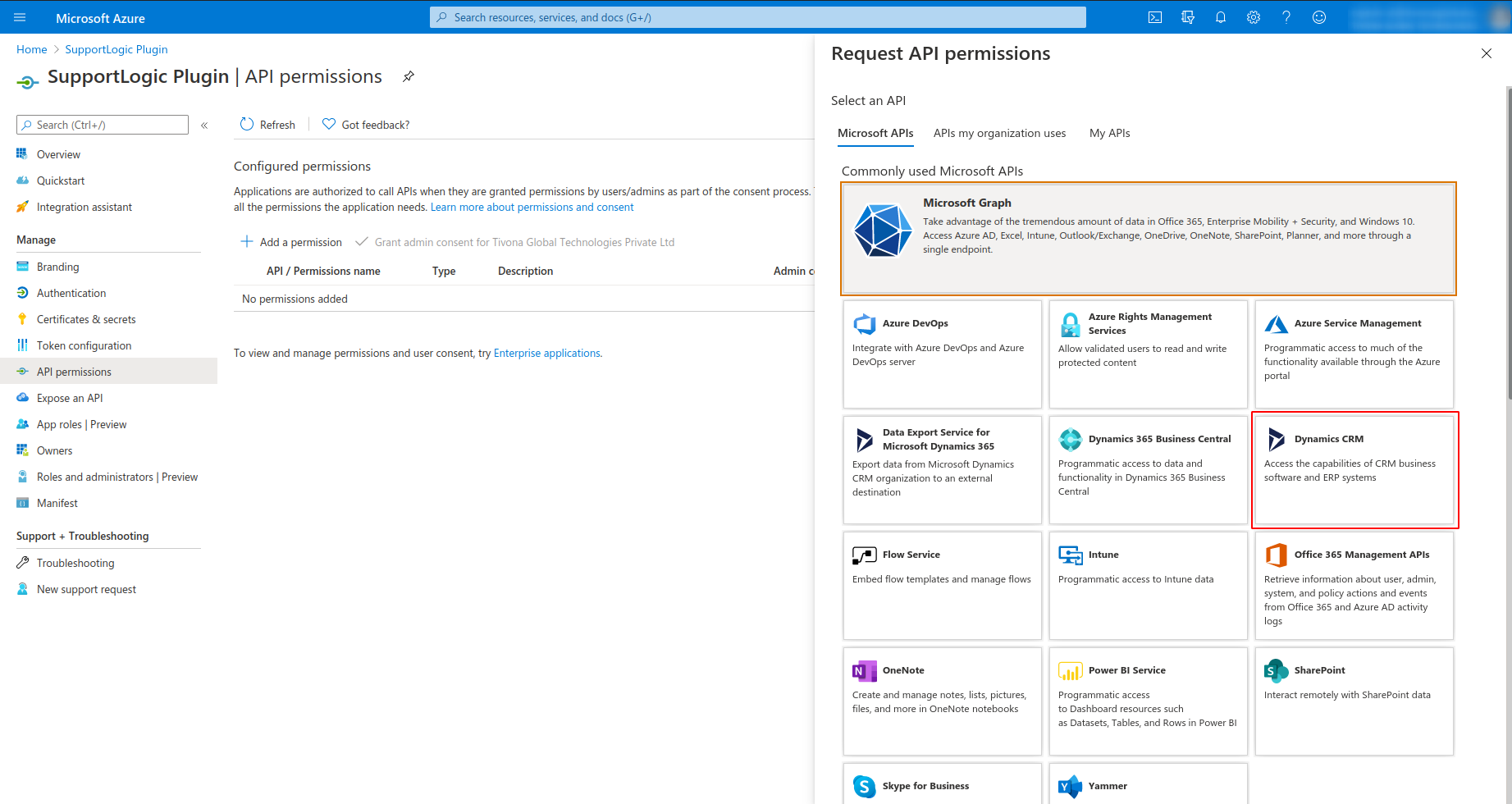Click the SupportLogic Plugin breadcrumb
1512x804 pixels.
tap(116, 49)
